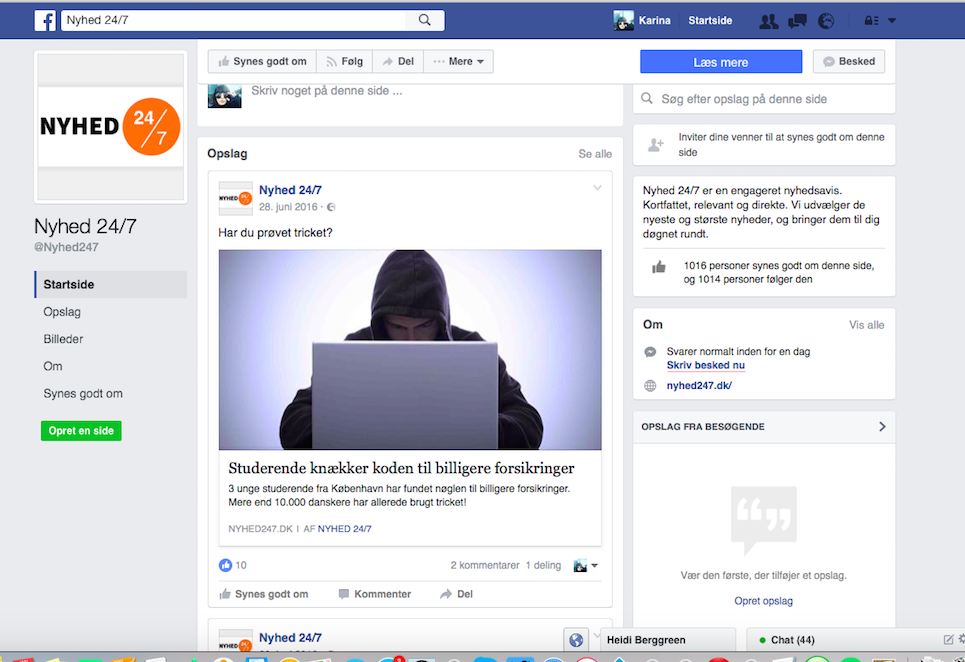Click the globe button by the second post
965x662 pixels.
pos(576,640)
